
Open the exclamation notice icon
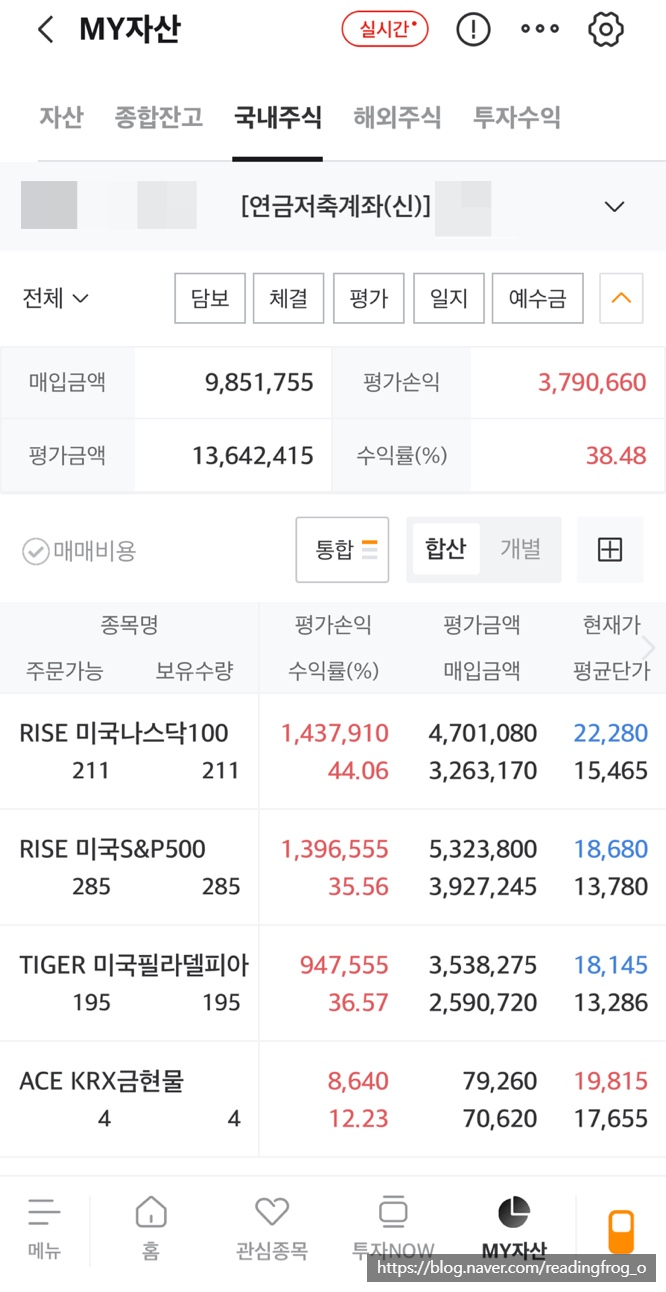[x=473, y=30]
